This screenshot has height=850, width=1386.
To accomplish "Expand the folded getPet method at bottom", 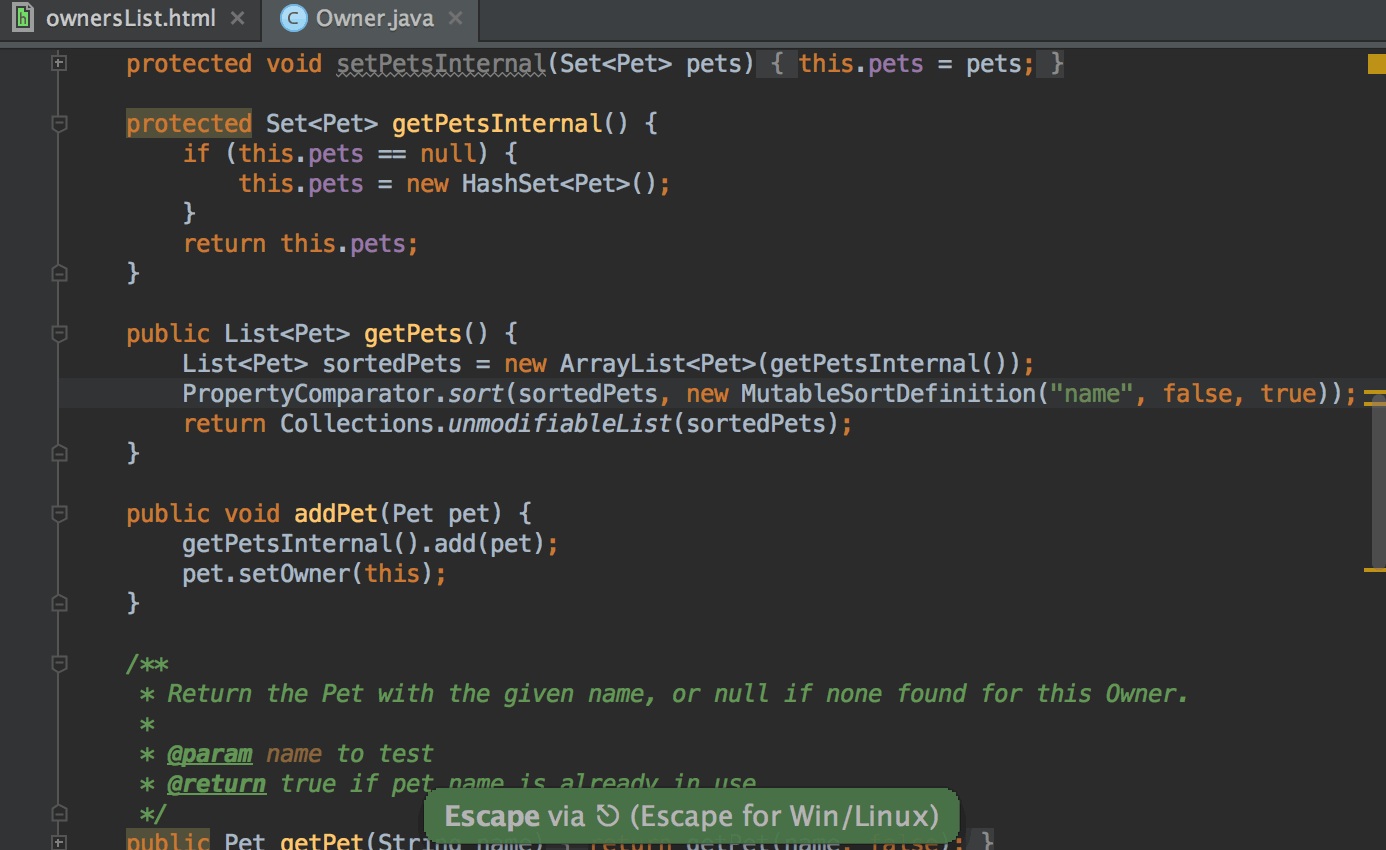I will click(x=59, y=842).
